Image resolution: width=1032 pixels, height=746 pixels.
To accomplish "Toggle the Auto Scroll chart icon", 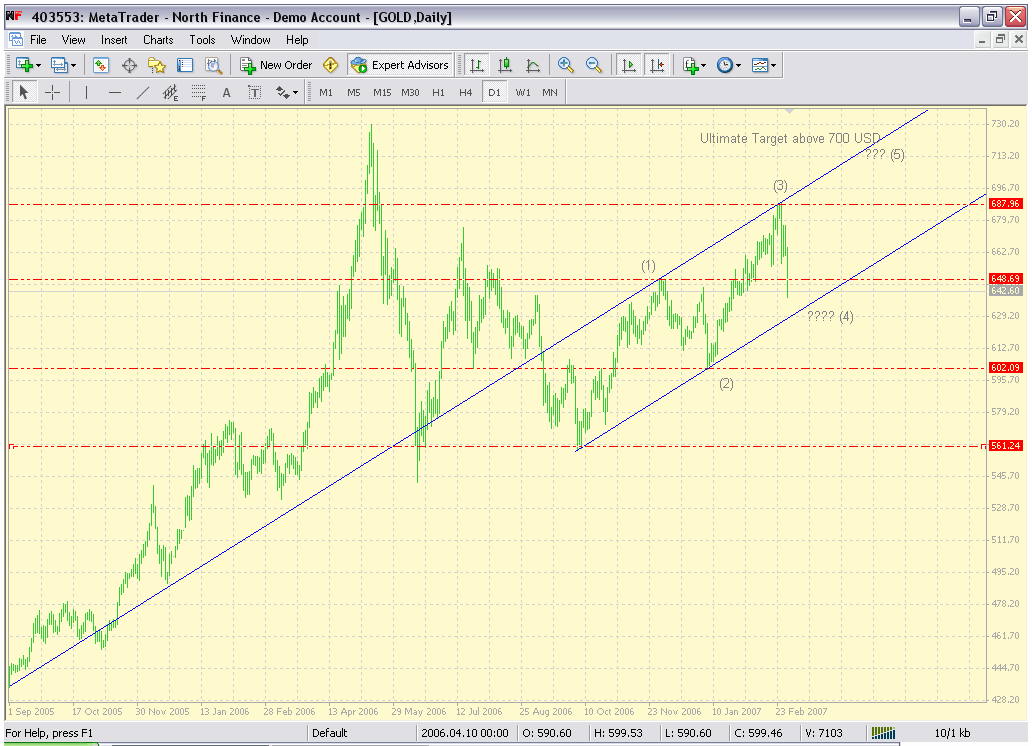I will [x=629, y=65].
